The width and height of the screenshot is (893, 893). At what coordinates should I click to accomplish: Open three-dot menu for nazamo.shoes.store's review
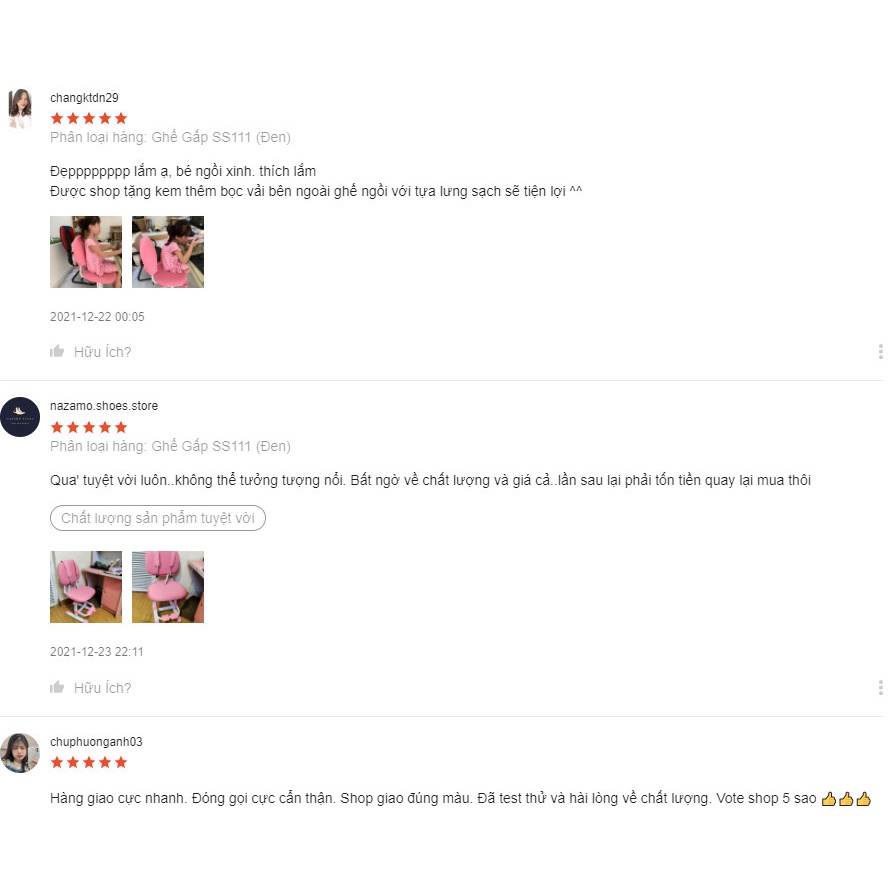pos(880,687)
